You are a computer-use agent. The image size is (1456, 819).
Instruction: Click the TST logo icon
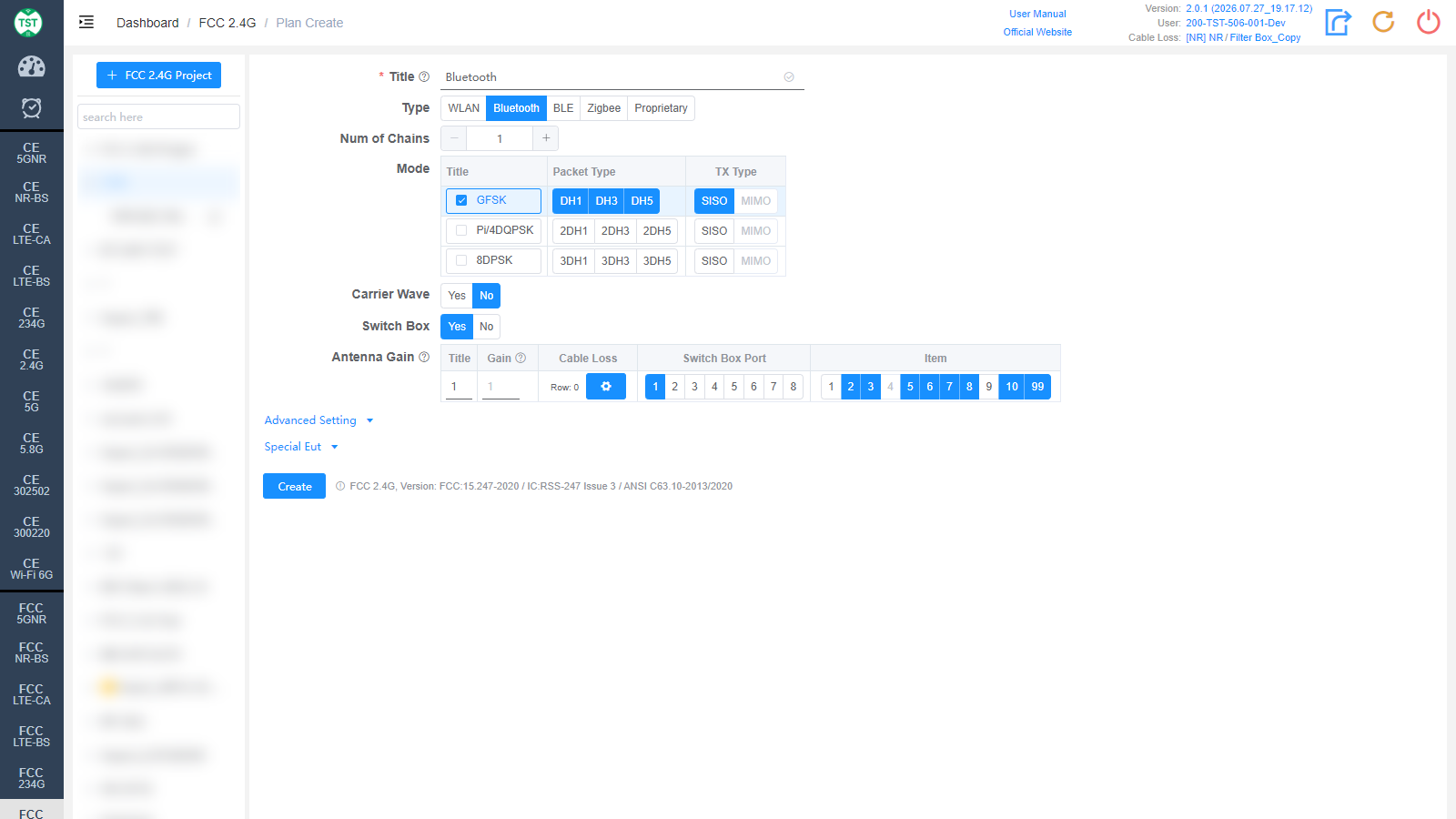[x=28, y=23]
